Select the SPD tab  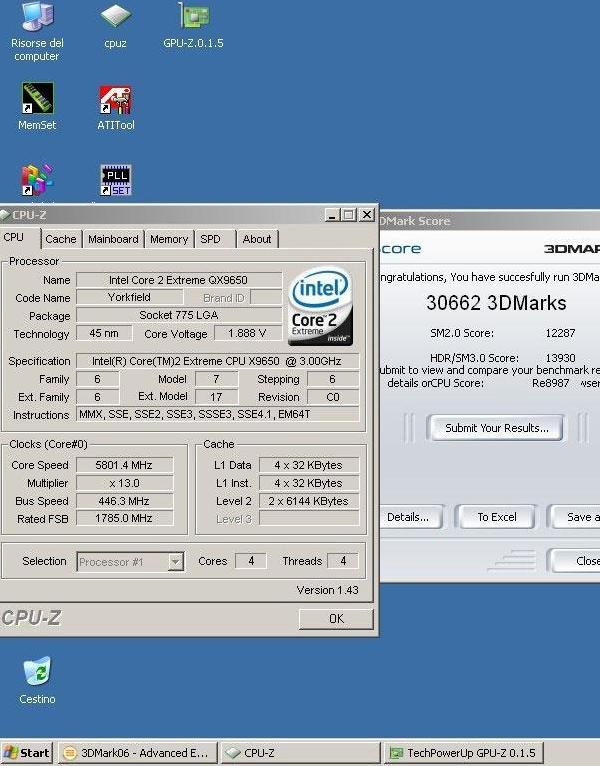coord(211,239)
